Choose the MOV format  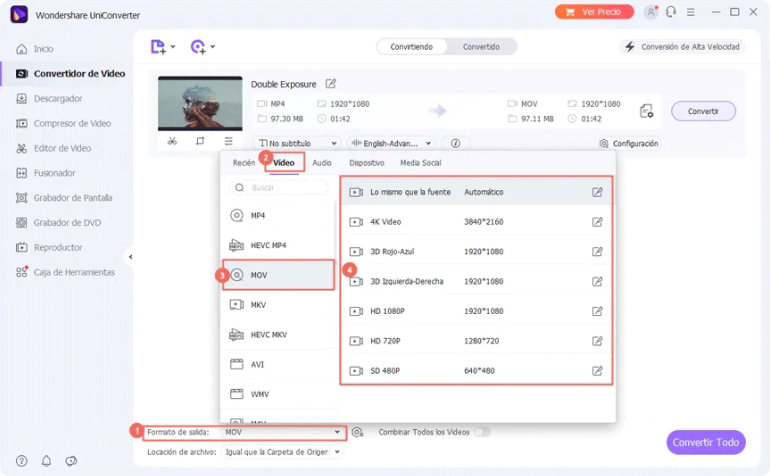(x=278, y=275)
